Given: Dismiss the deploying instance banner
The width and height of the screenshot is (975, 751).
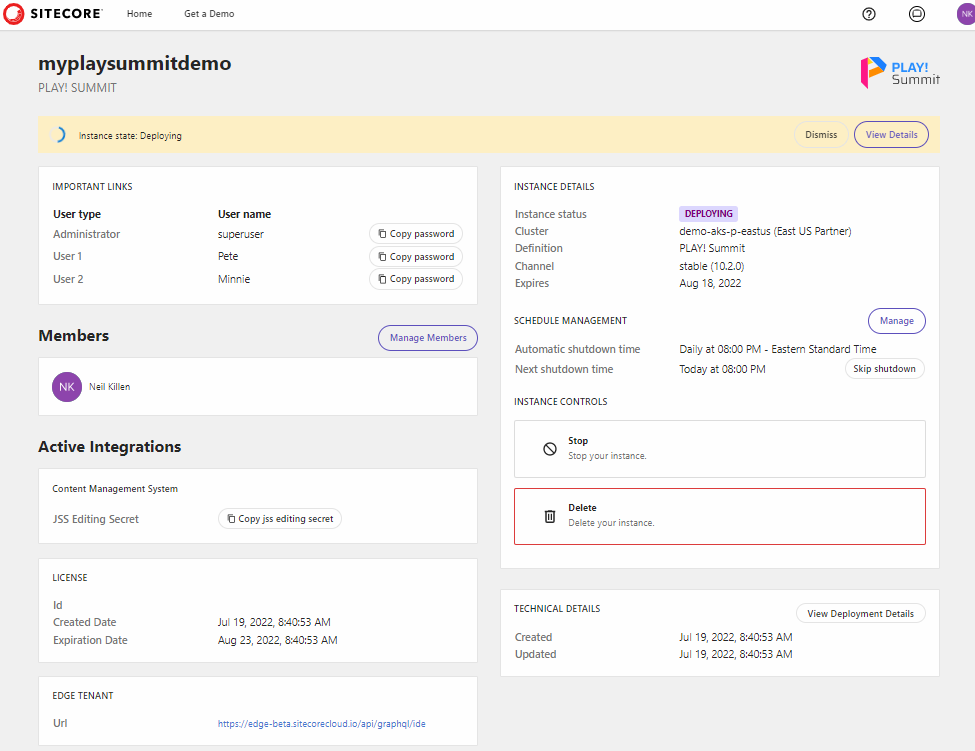Looking at the screenshot, I should (x=820, y=134).
